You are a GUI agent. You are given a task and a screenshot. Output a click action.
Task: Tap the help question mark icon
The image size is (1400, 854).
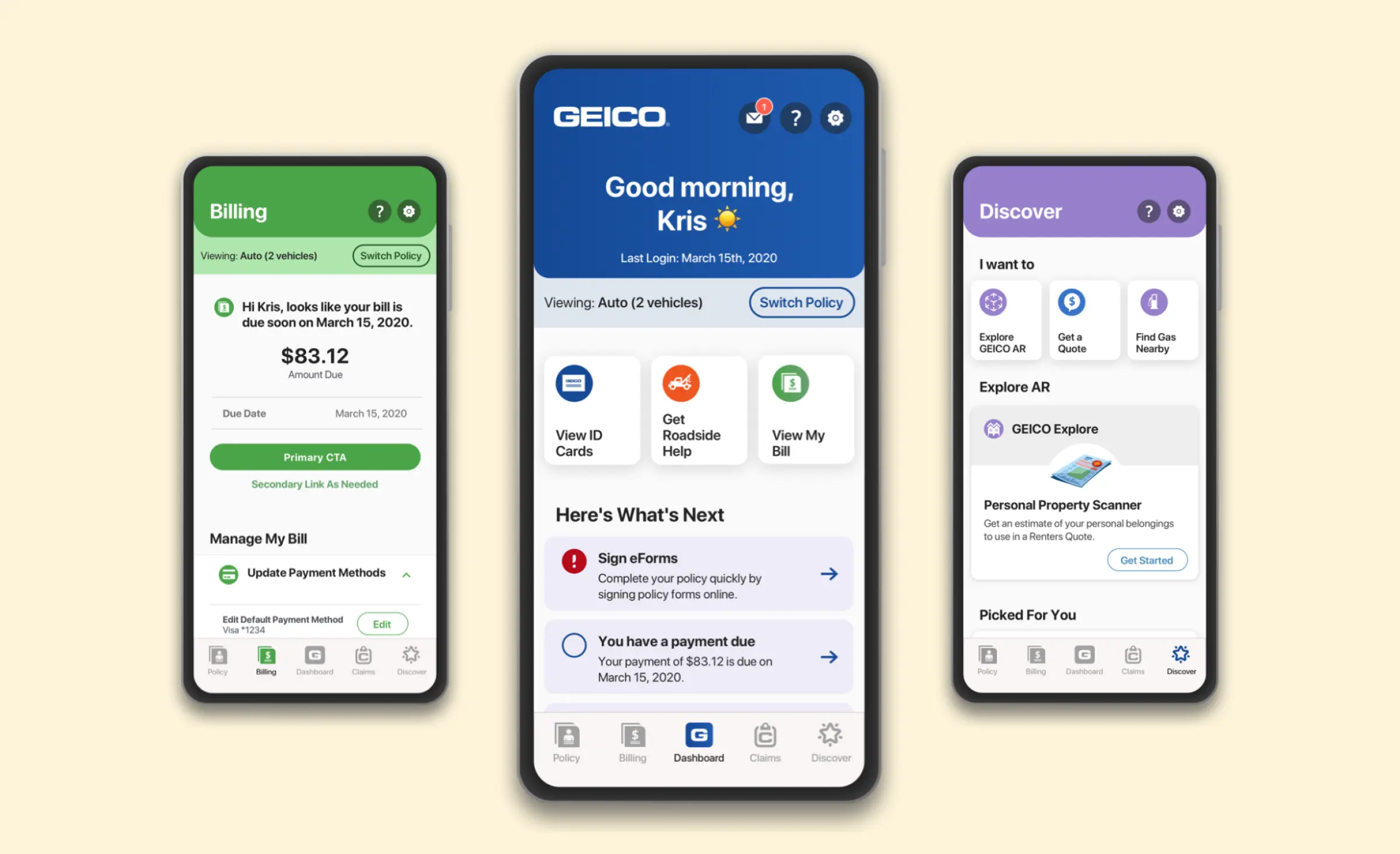pos(796,118)
